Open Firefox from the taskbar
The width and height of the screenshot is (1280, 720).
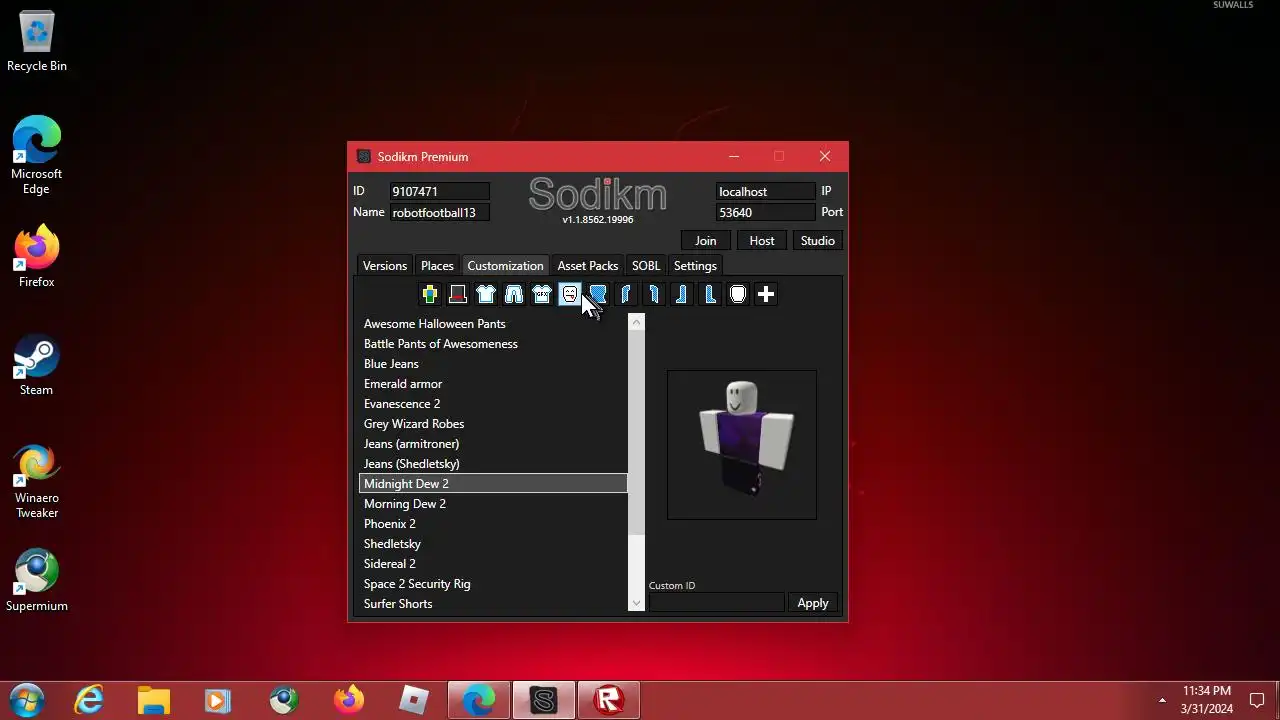[349, 700]
